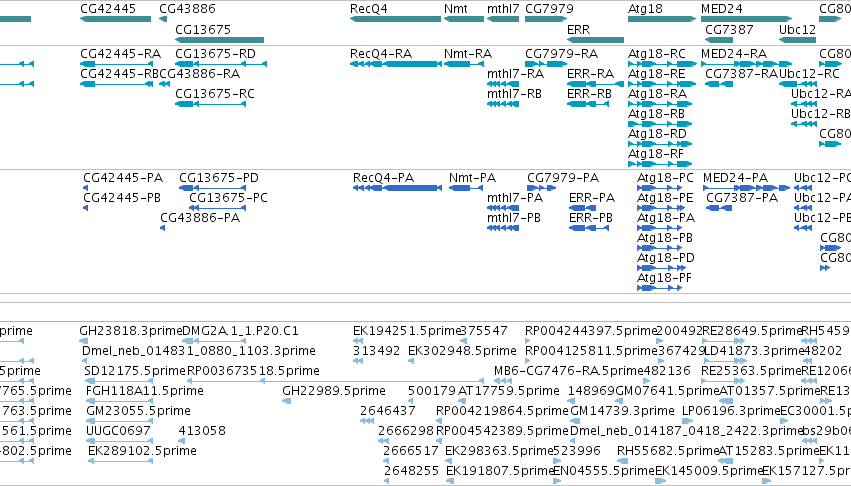The height and width of the screenshot is (486, 851).
Task: Click the CG13675-RD transcript label
Action: point(215,54)
